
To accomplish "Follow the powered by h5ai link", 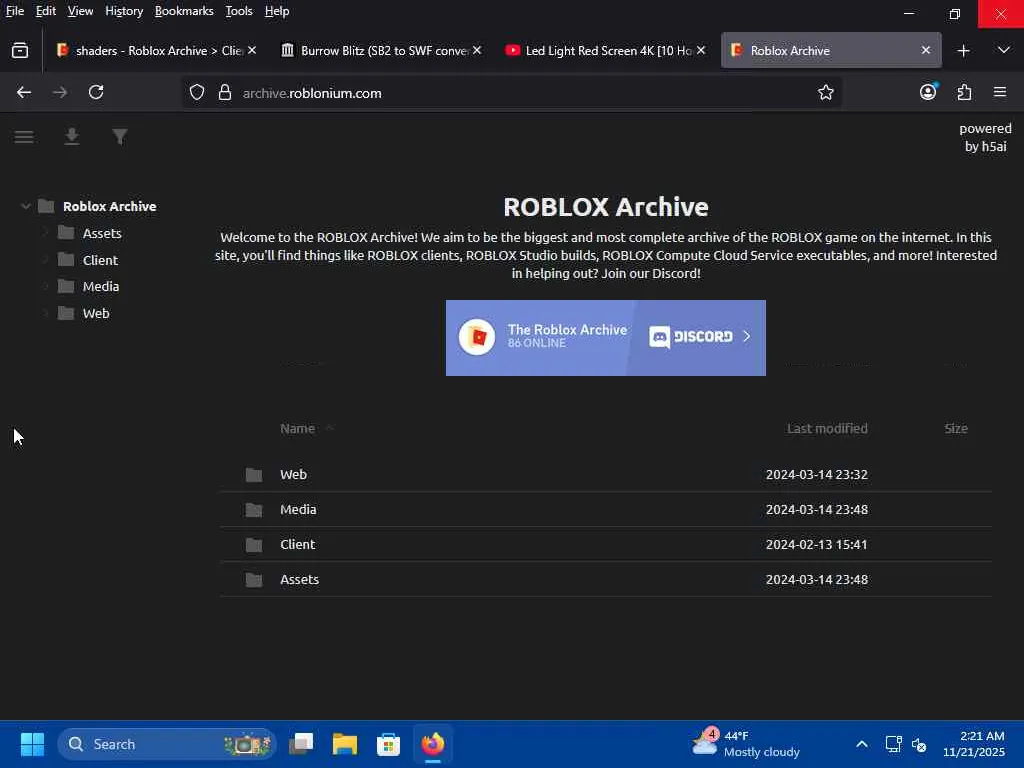I will point(985,137).
